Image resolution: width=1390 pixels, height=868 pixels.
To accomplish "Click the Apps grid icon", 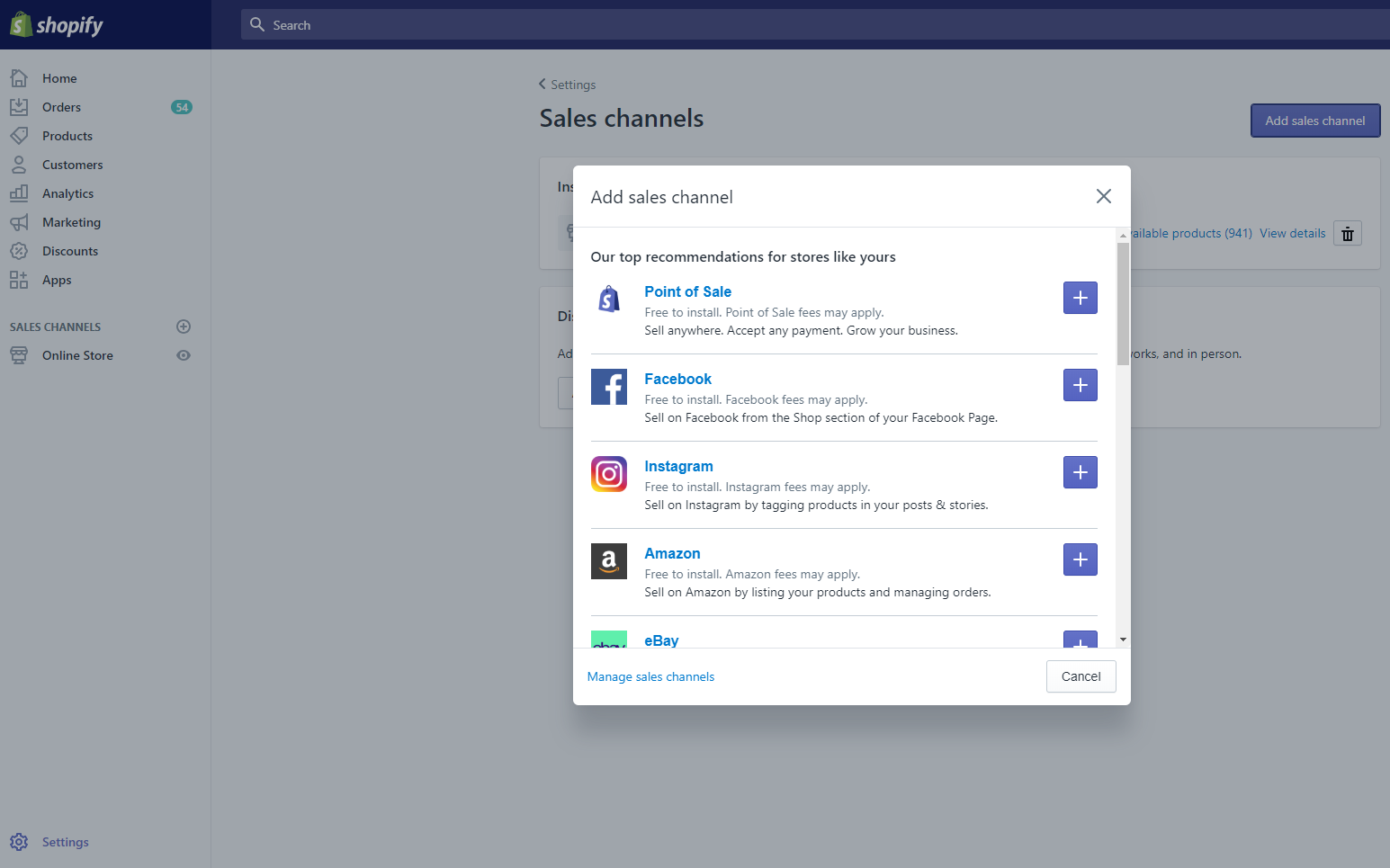I will point(19,280).
